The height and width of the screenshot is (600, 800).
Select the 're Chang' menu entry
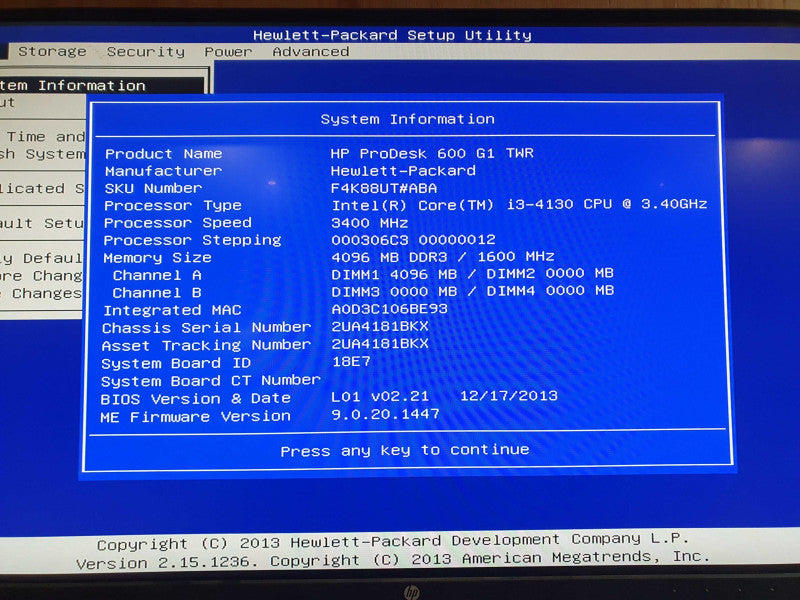coord(41,276)
